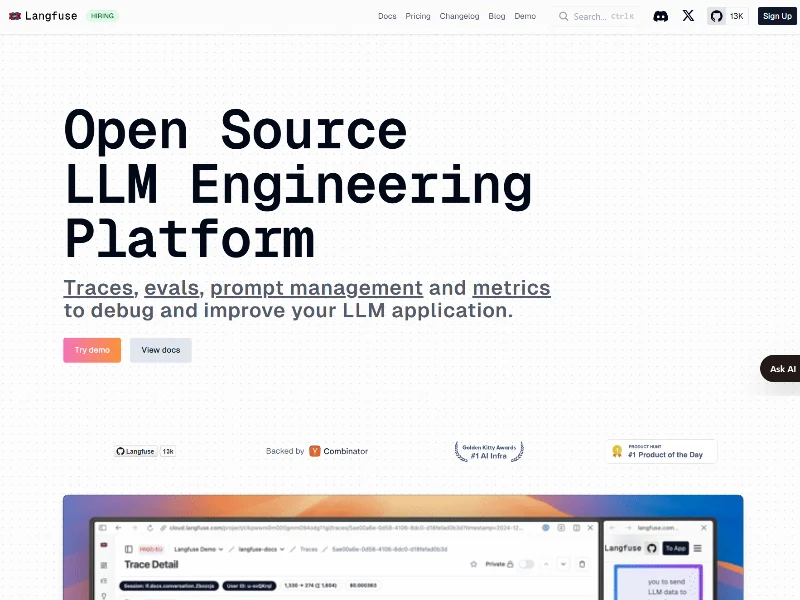Viewport: 800px width, 600px height.
Task: Click the To App button in mini browser preview
Action: 676,548
